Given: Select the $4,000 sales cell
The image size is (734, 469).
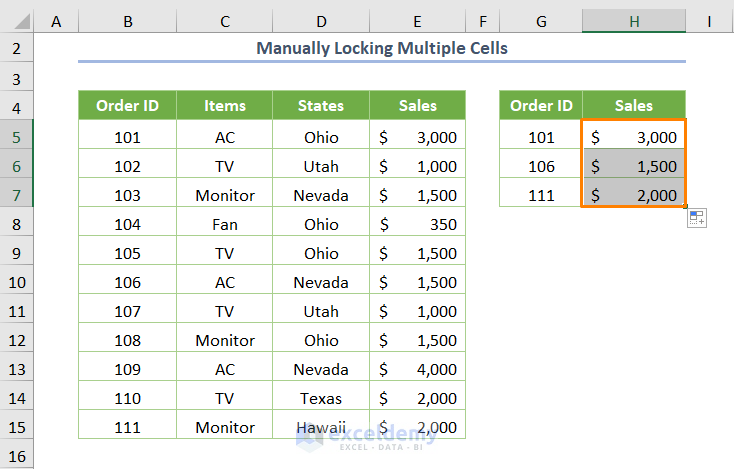Looking at the screenshot, I should click(x=417, y=369).
